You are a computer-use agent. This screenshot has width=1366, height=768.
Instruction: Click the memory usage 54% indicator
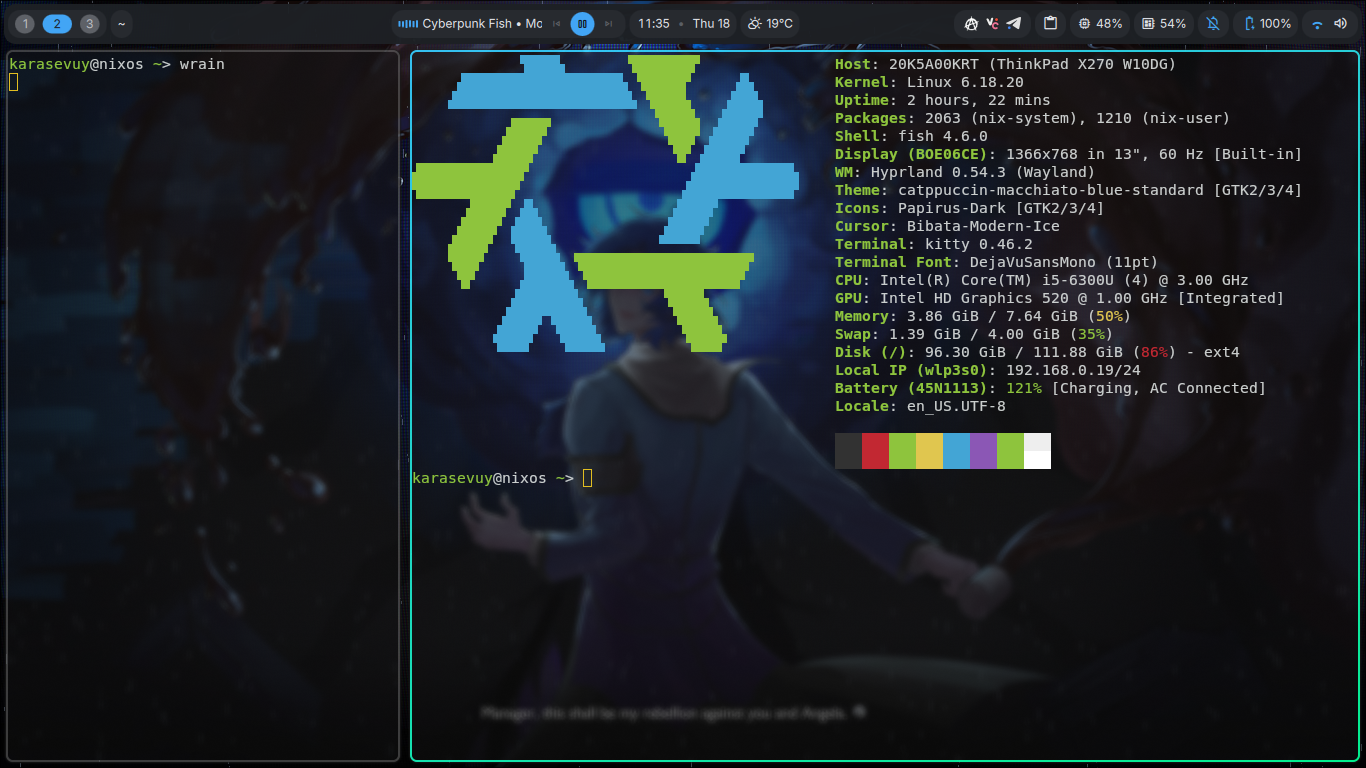point(1164,23)
